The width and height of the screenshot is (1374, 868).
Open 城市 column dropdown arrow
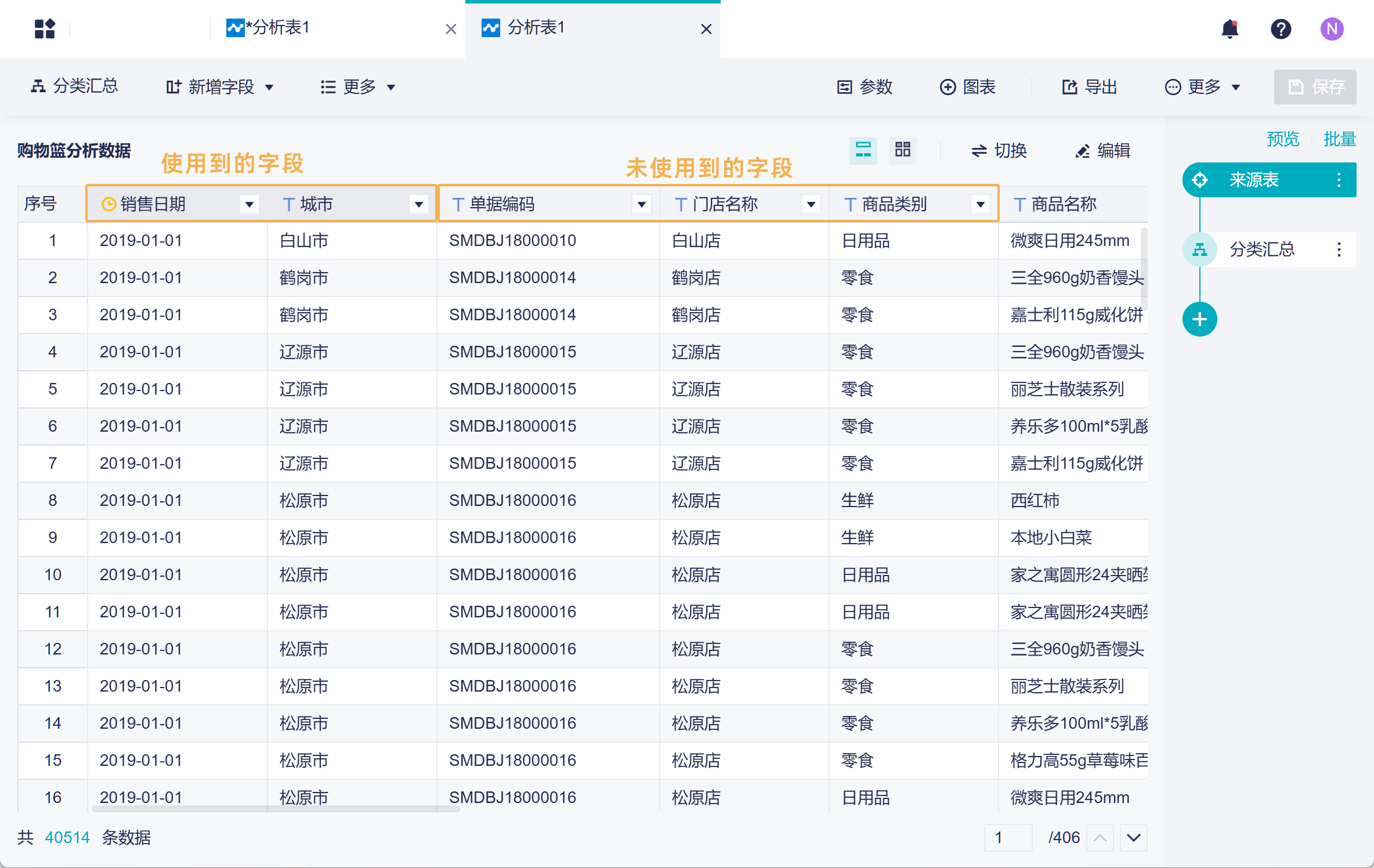418,204
